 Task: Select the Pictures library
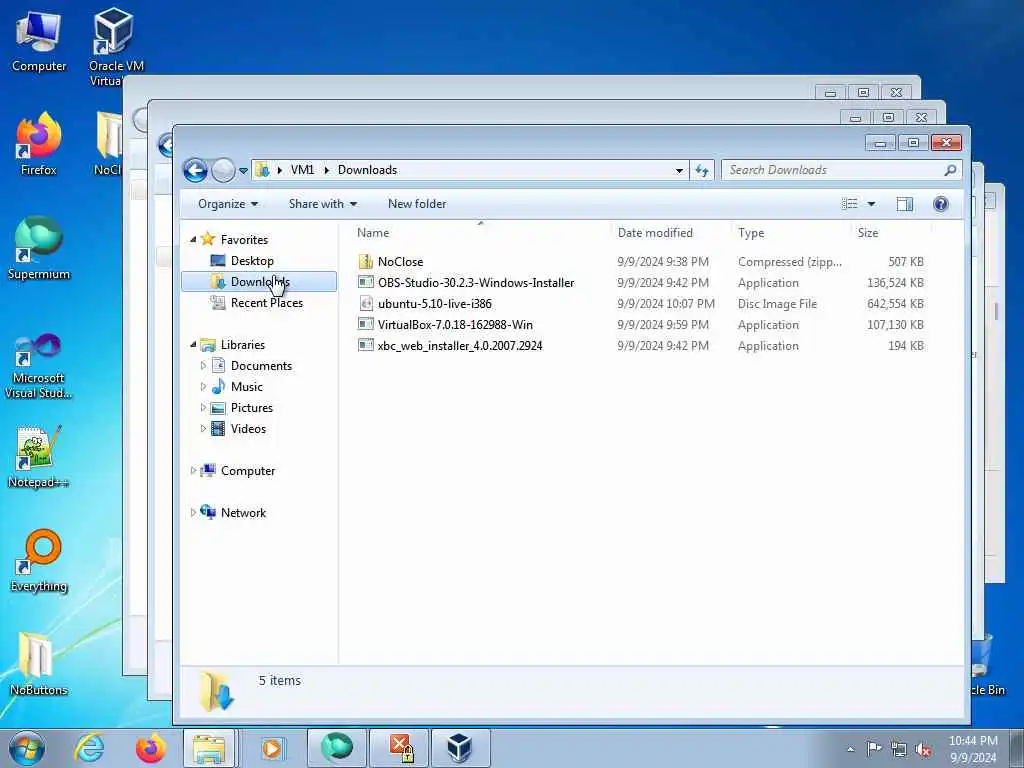251,408
